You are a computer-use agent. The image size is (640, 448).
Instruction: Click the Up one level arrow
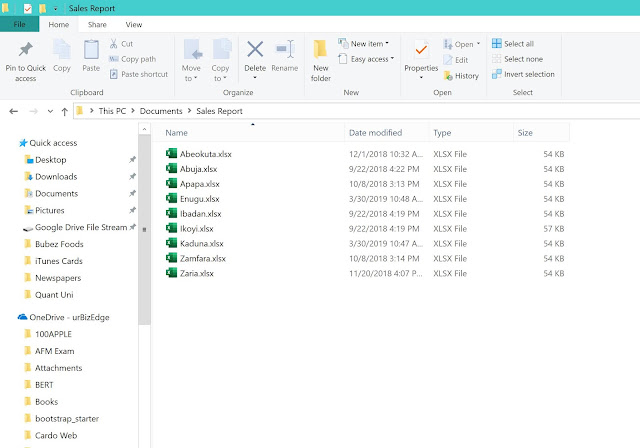click(x=64, y=111)
